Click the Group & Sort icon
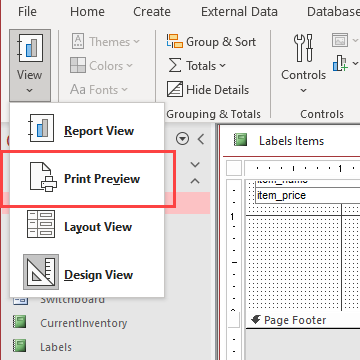 coord(175,41)
